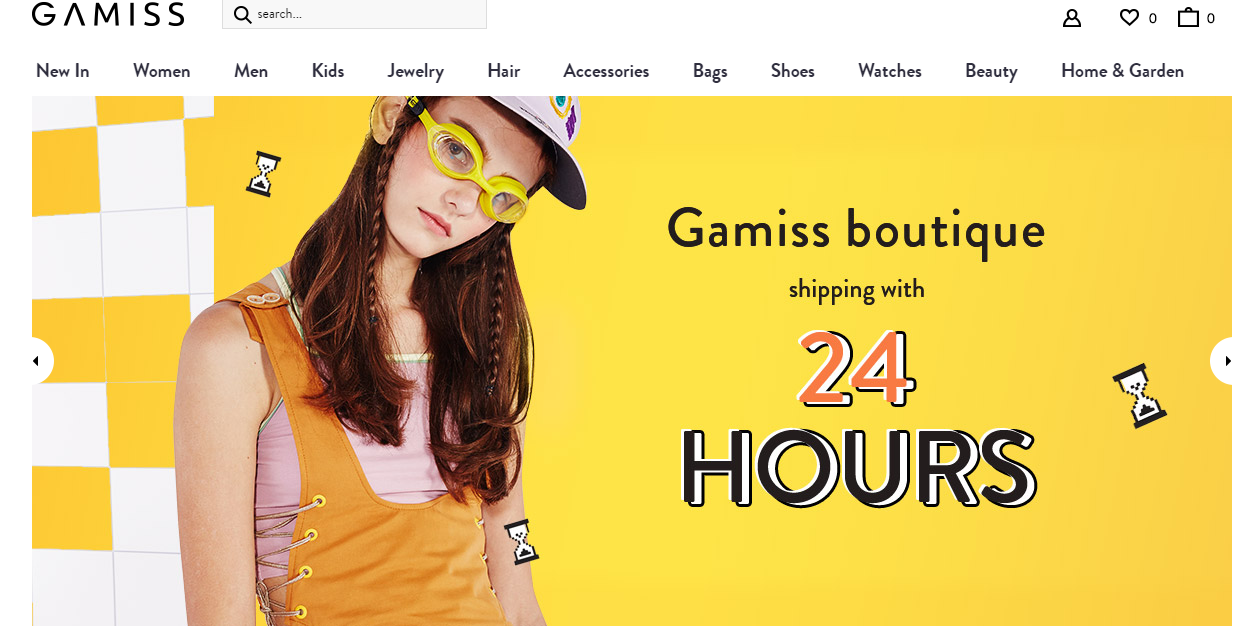Go to the Accessories category
The width and height of the screenshot is (1241, 631).
[606, 71]
